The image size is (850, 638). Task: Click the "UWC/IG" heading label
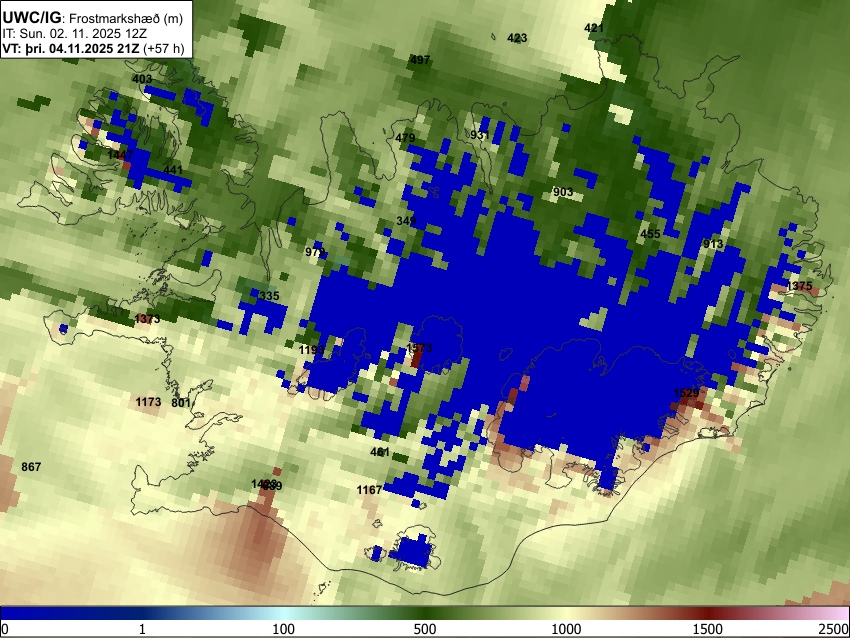click(x=31, y=18)
